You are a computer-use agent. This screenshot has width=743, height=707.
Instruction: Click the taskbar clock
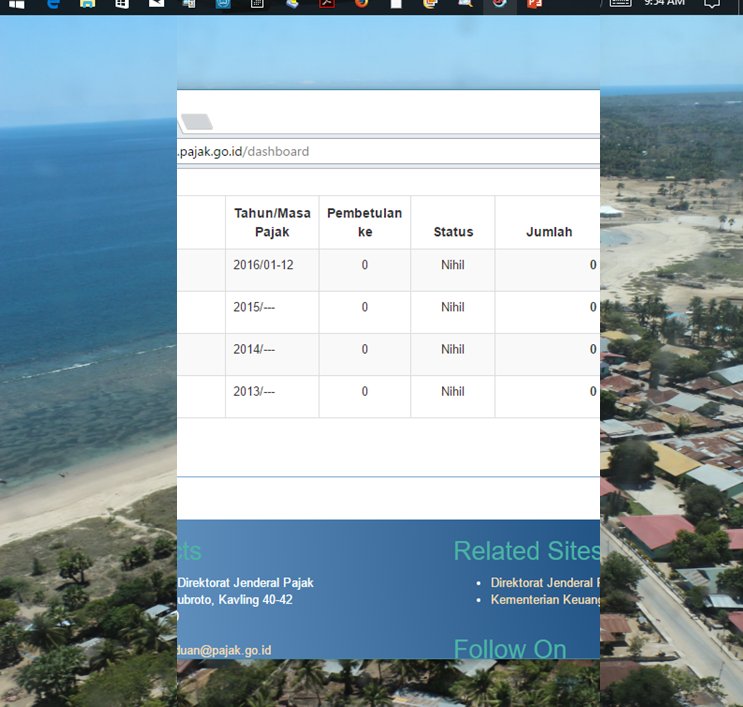[x=664, y=3]
